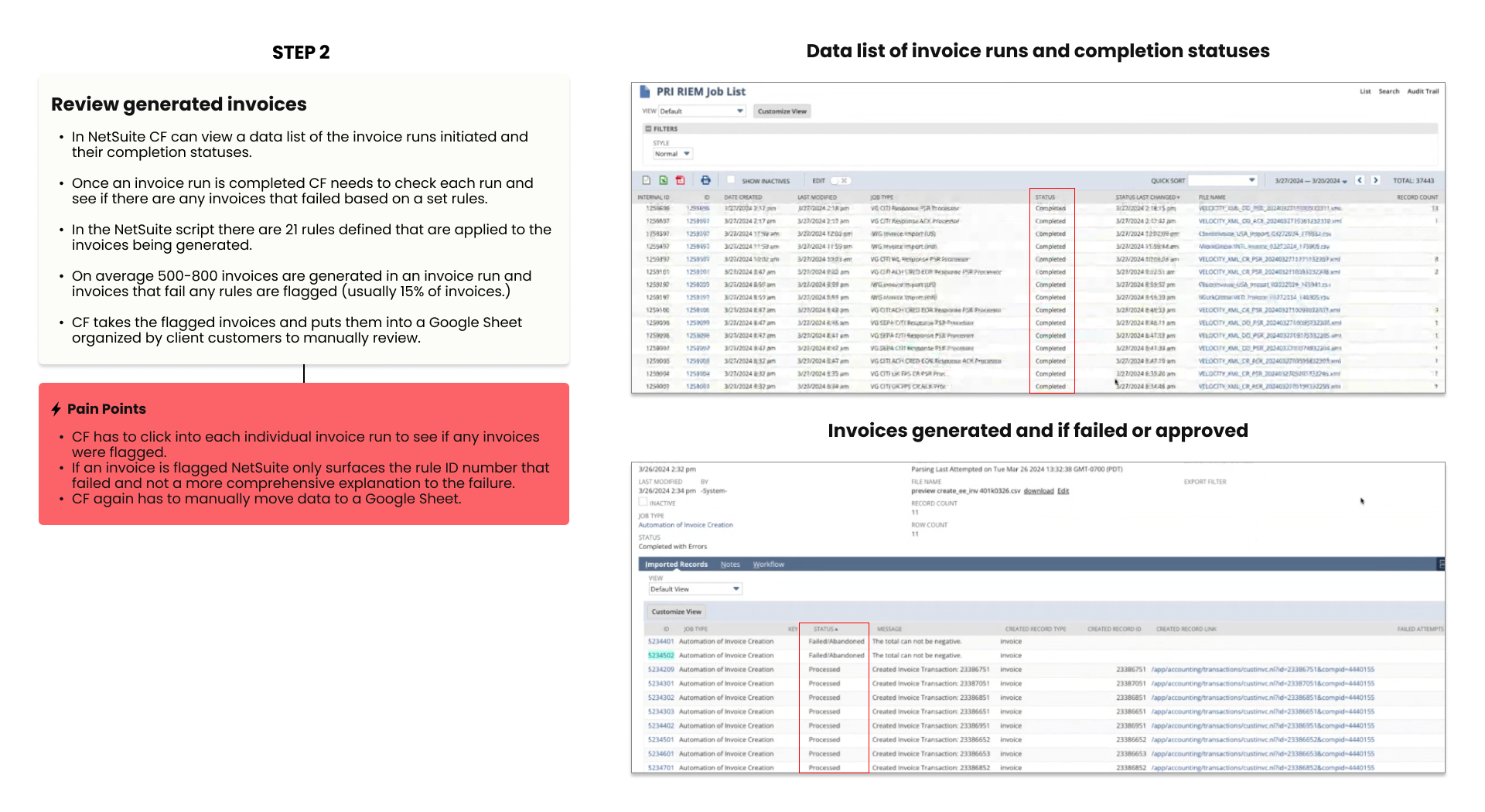
Task: Open Automation of Invoice Creation job type link
Action: pyautogui.click(x=685, y=525)
